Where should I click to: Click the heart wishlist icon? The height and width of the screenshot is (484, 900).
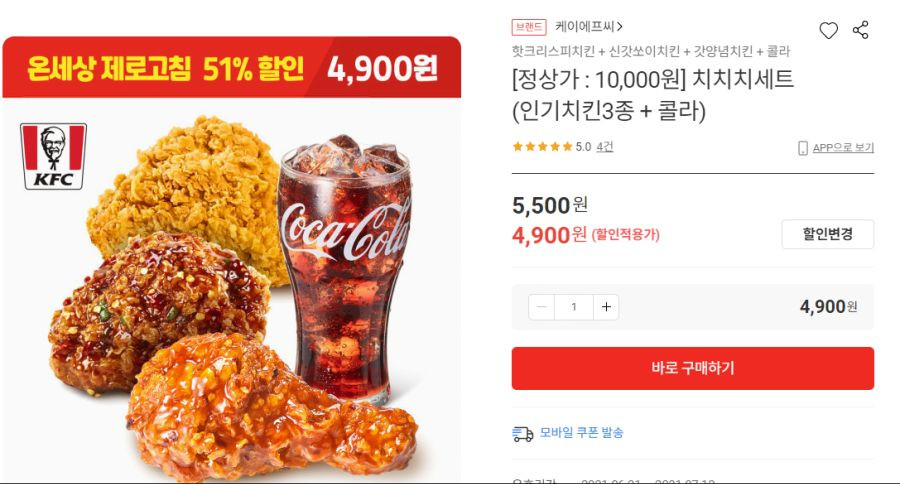(x=828, y=30)
